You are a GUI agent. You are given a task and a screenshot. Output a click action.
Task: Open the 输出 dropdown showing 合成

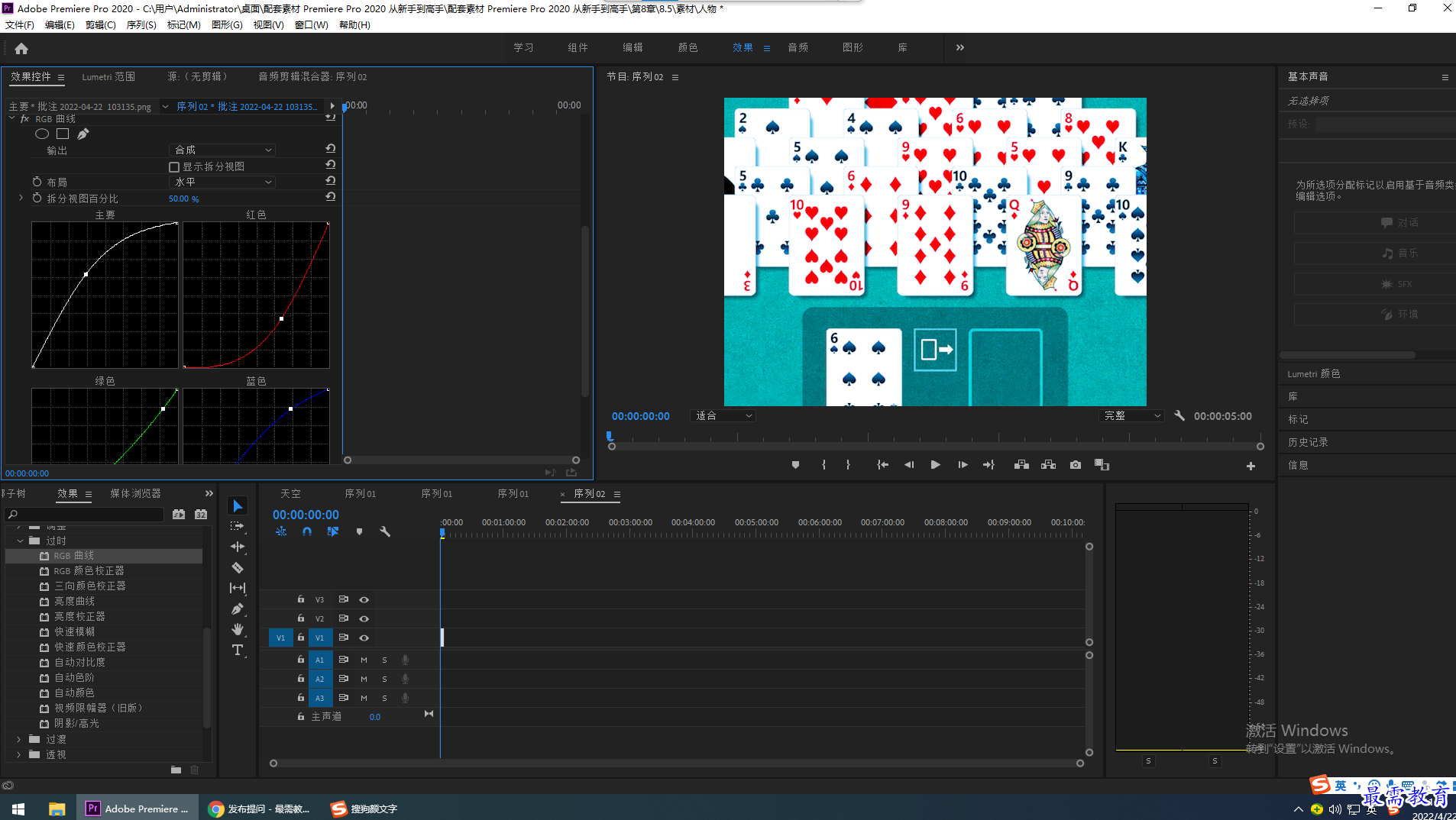coord(222,150)
